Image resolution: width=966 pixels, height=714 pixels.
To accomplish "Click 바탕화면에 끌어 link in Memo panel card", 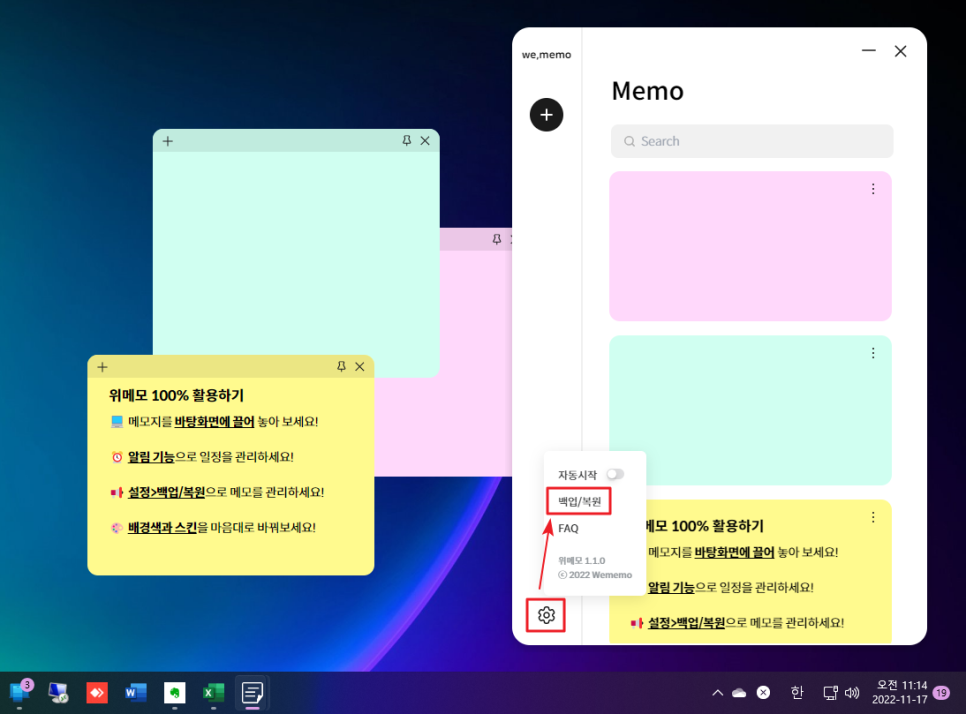I will (734, 553).
